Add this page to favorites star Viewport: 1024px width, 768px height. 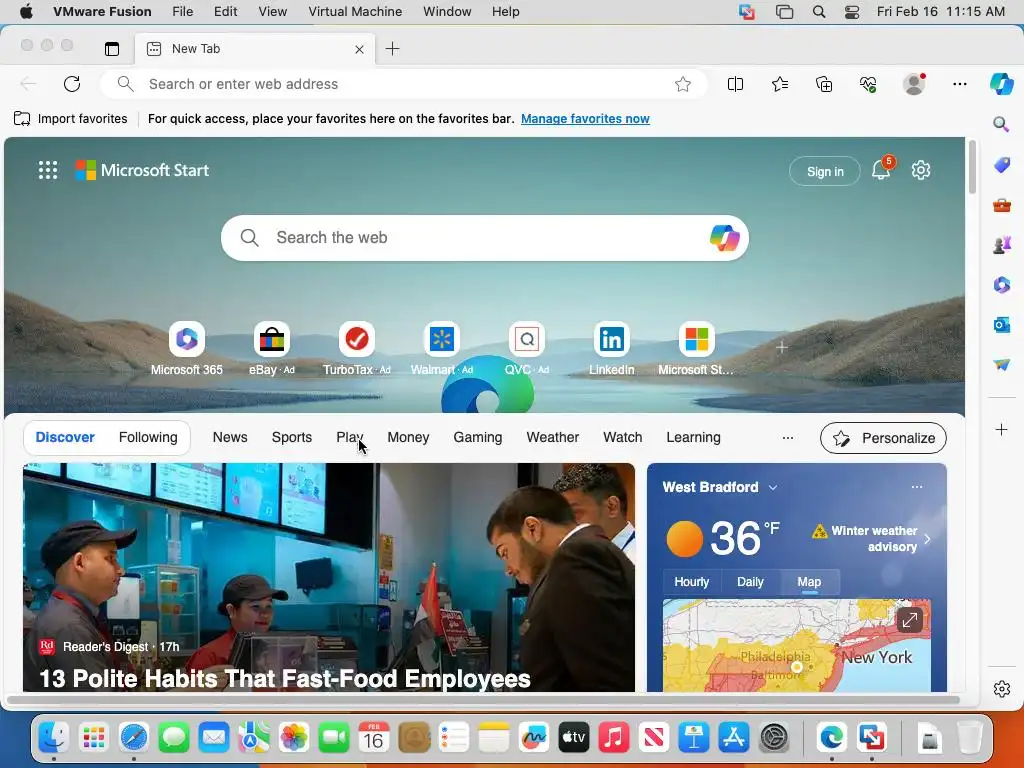(682, 84)
